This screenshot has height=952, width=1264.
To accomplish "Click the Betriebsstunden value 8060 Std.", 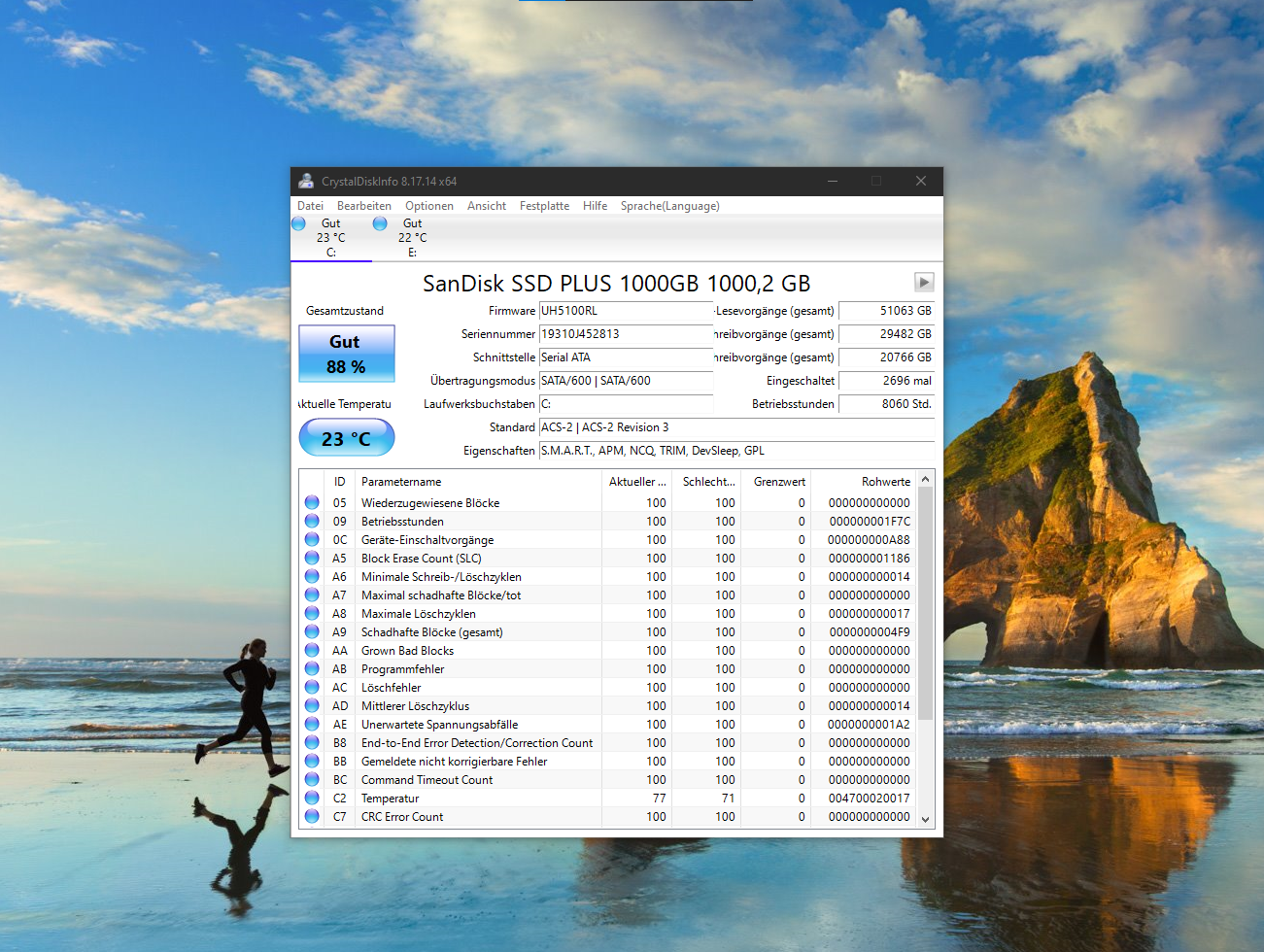I will [x=886, y=404].
